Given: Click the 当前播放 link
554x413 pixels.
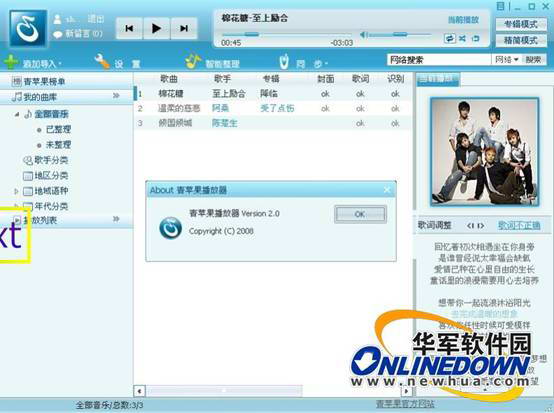Looking at the screenshot, I should tap(463, 20).
